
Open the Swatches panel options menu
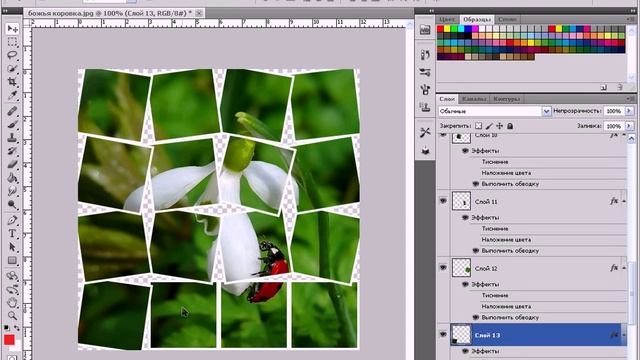coord(630,19)
